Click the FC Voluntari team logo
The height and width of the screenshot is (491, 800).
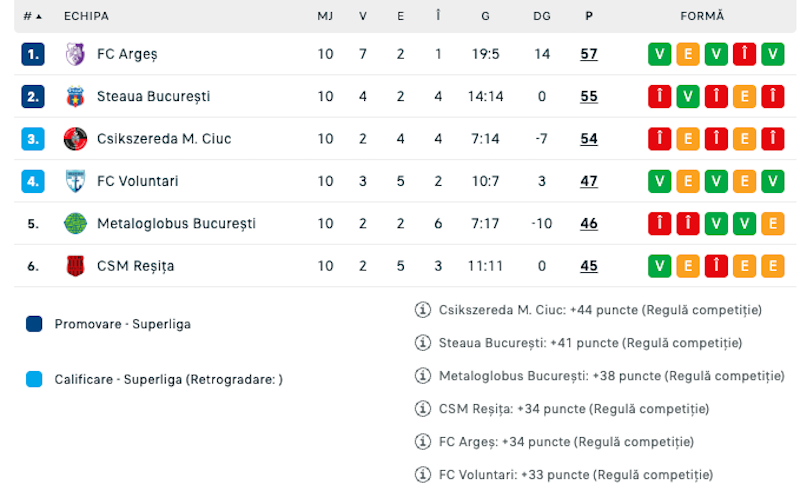pyautogui.click(x=75, y=182)
